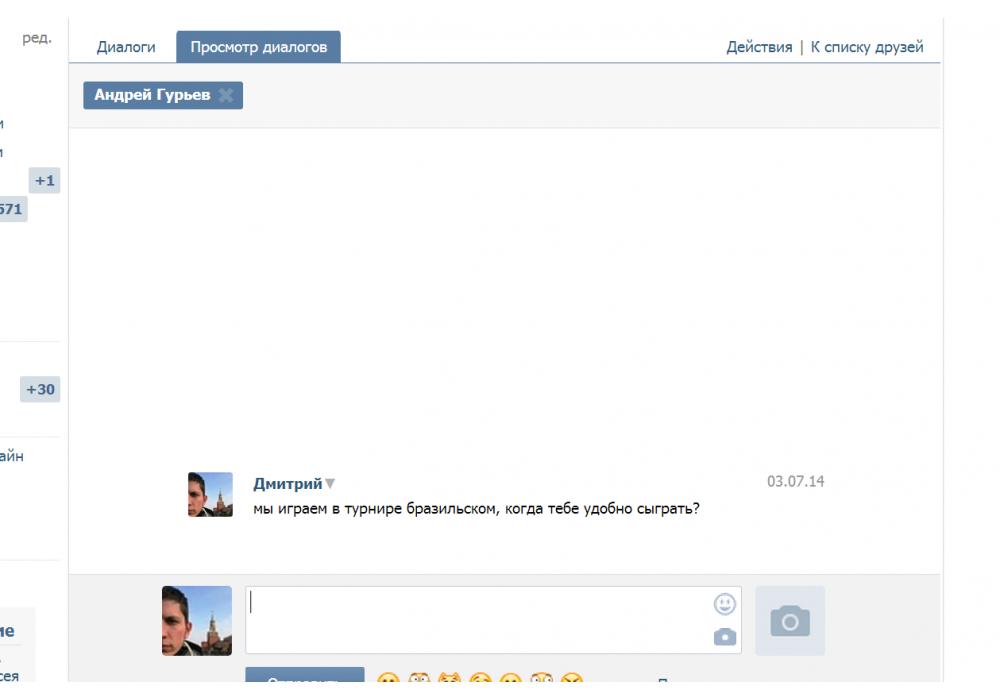Select the Просмотр диалогов tab
Screen dimensions: 1000x700
tap(258, 47)
